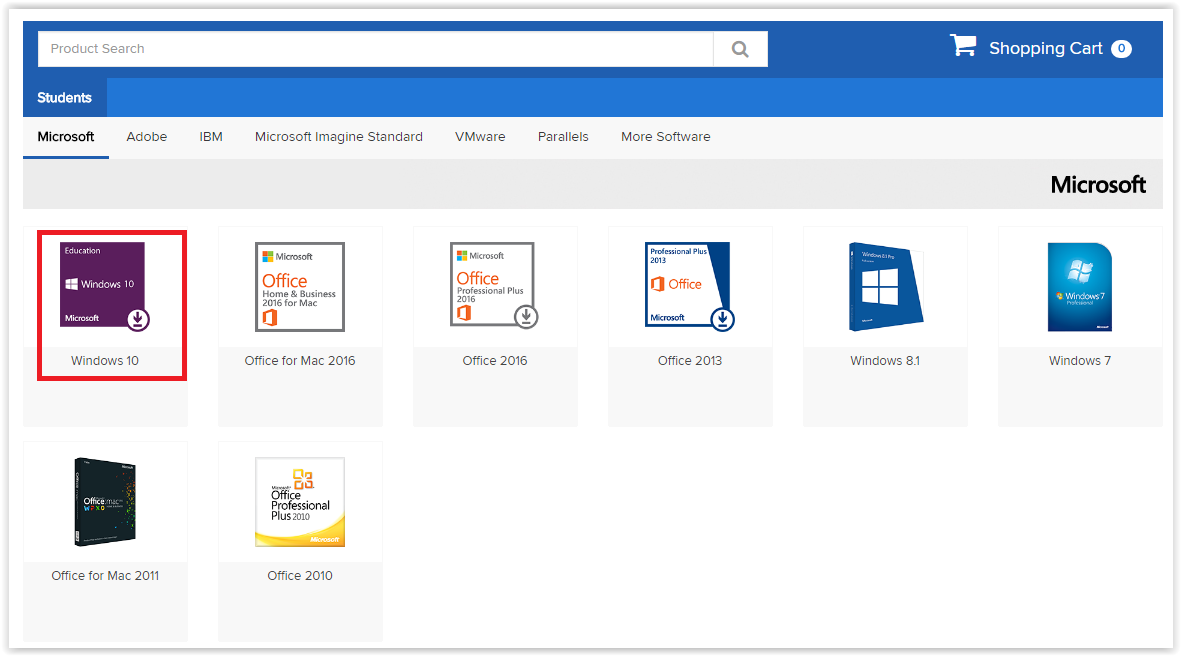Image resolution: width=1181 pixels, height=656 pixels.
Task: Click the Office for Mac 2016 title
Action: pos(300,361)
